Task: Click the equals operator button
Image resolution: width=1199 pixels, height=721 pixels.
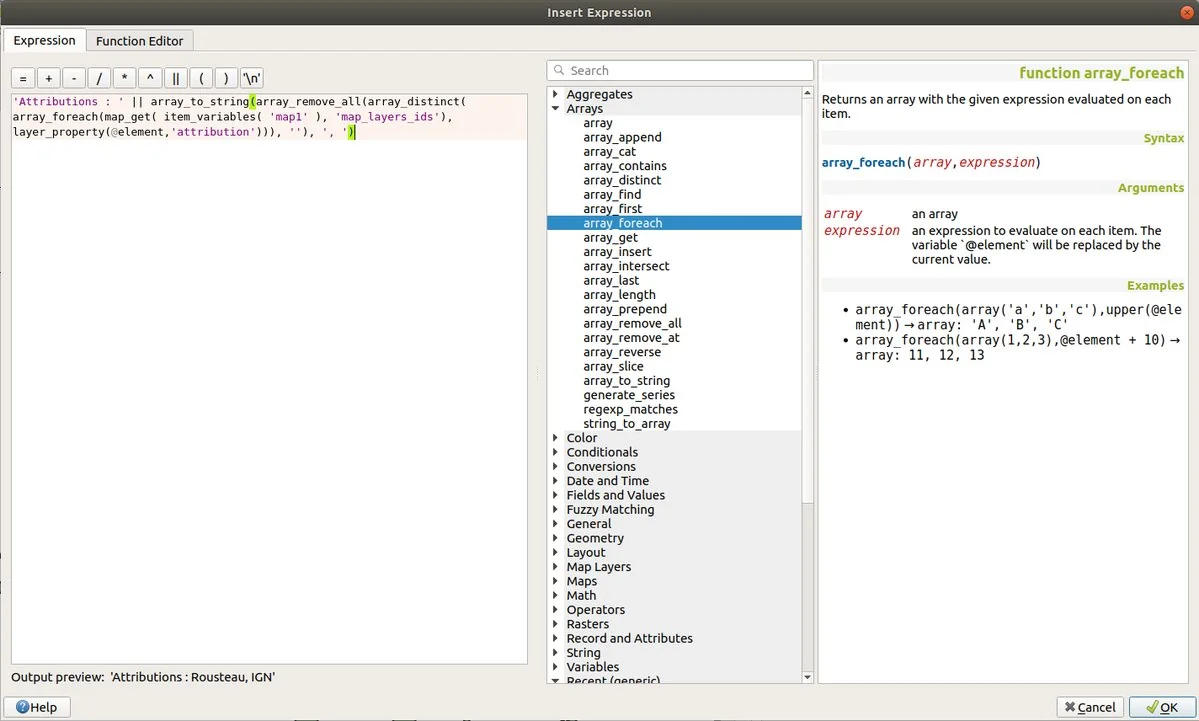Action: point(23,79)
